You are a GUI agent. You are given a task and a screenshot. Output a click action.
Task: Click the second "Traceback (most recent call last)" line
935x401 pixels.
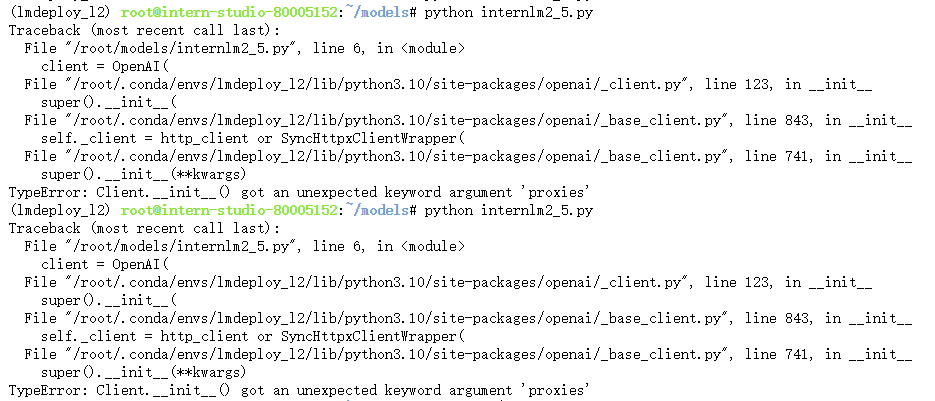123,228
